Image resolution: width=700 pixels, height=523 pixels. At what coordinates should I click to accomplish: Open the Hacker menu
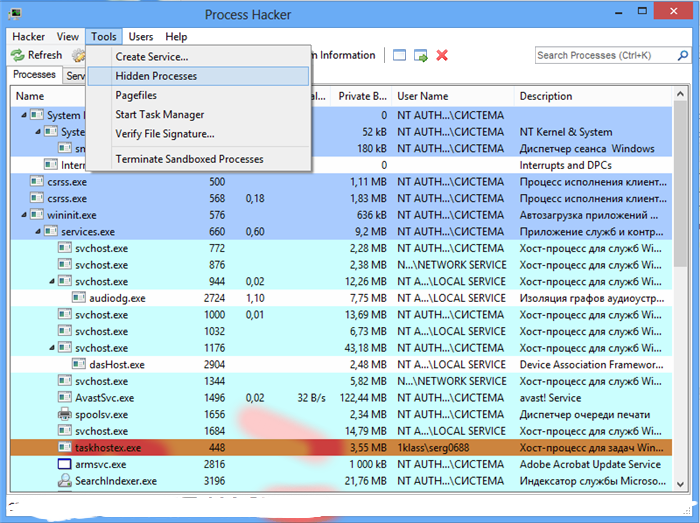point(29,37)
